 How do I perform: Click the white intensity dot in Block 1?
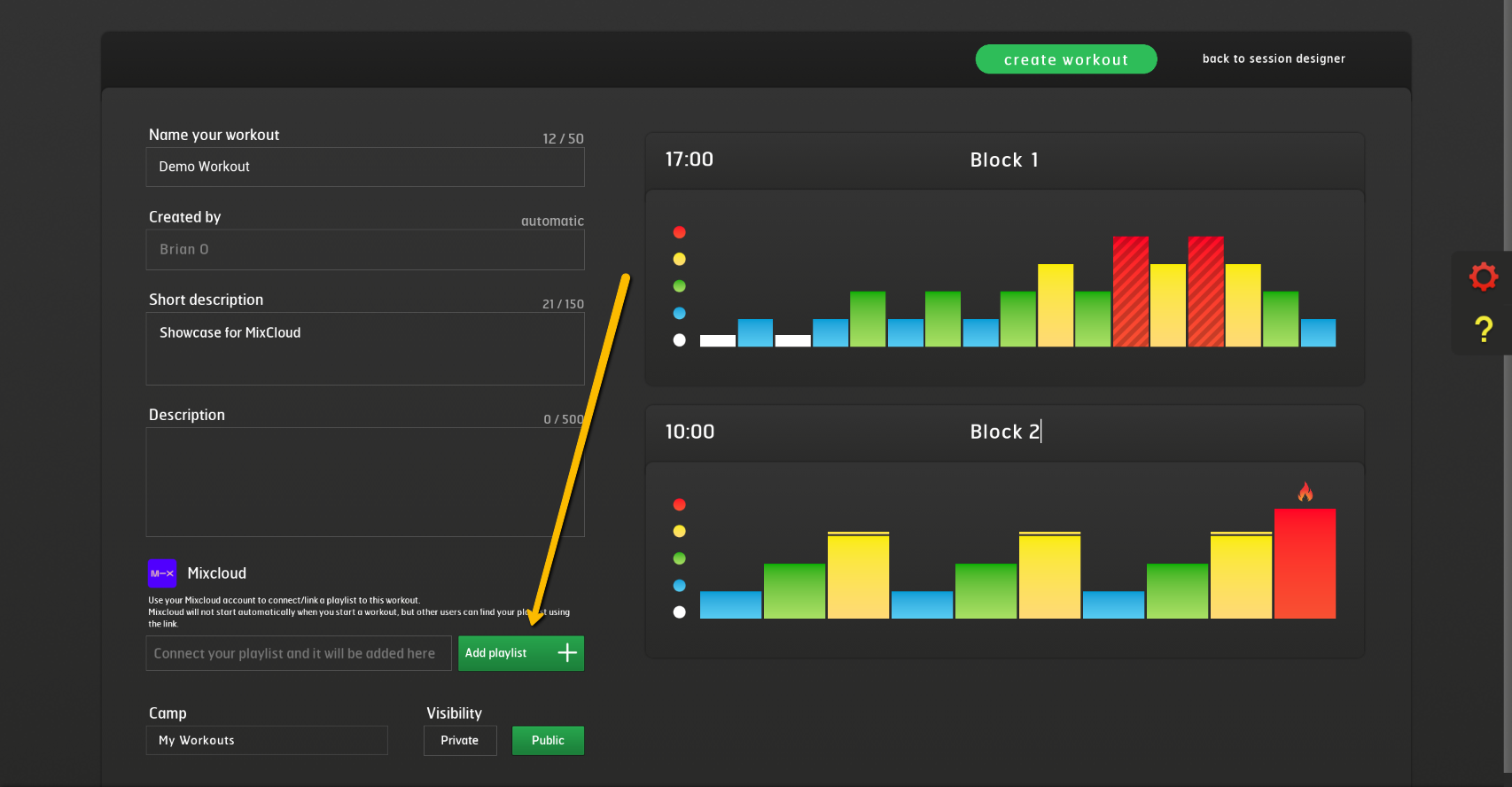pyautogui.click(x=680, y=340)
